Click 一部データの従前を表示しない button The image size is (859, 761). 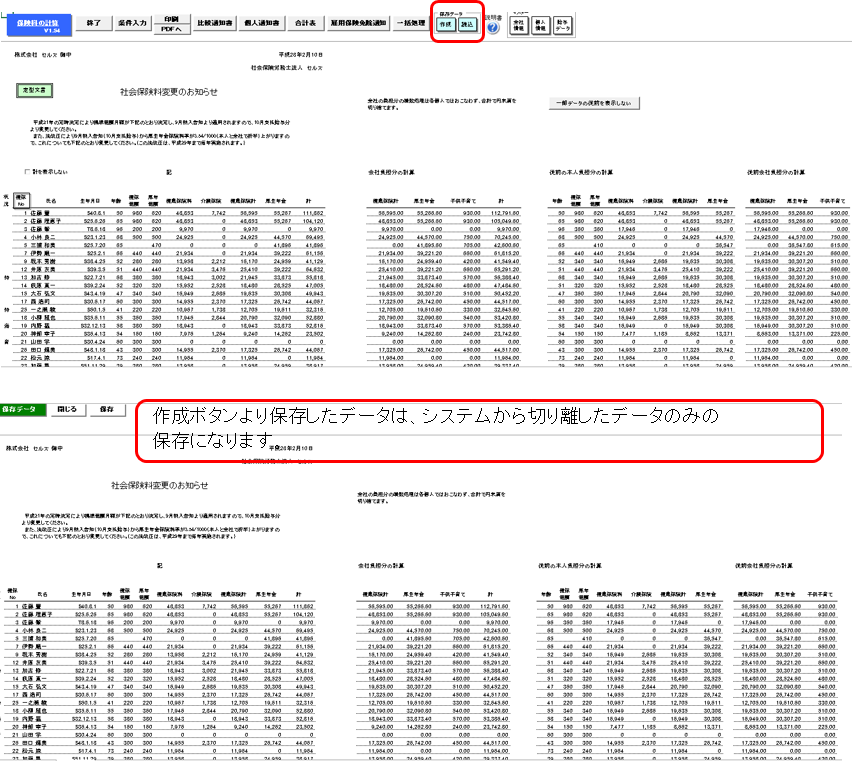point(594,103)
